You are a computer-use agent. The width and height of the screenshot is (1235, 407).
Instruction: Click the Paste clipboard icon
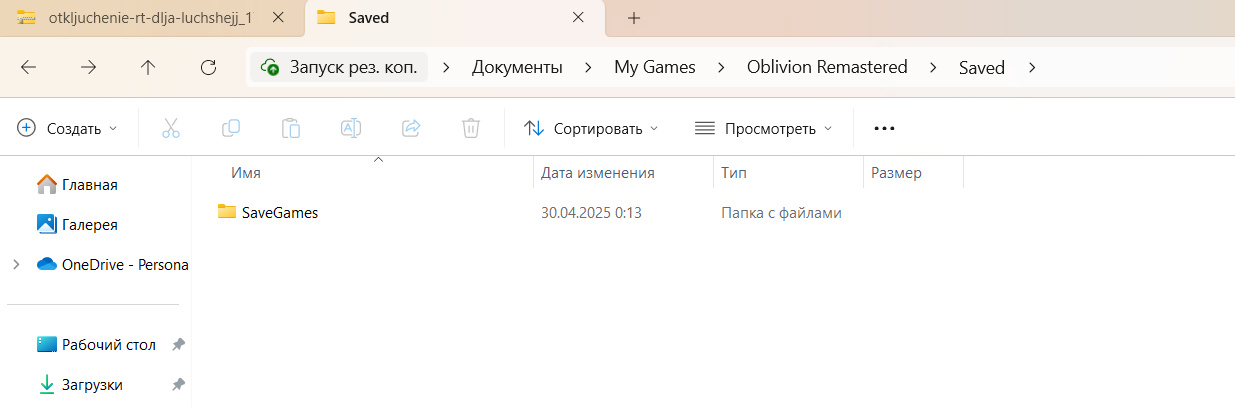pos(291,128)
